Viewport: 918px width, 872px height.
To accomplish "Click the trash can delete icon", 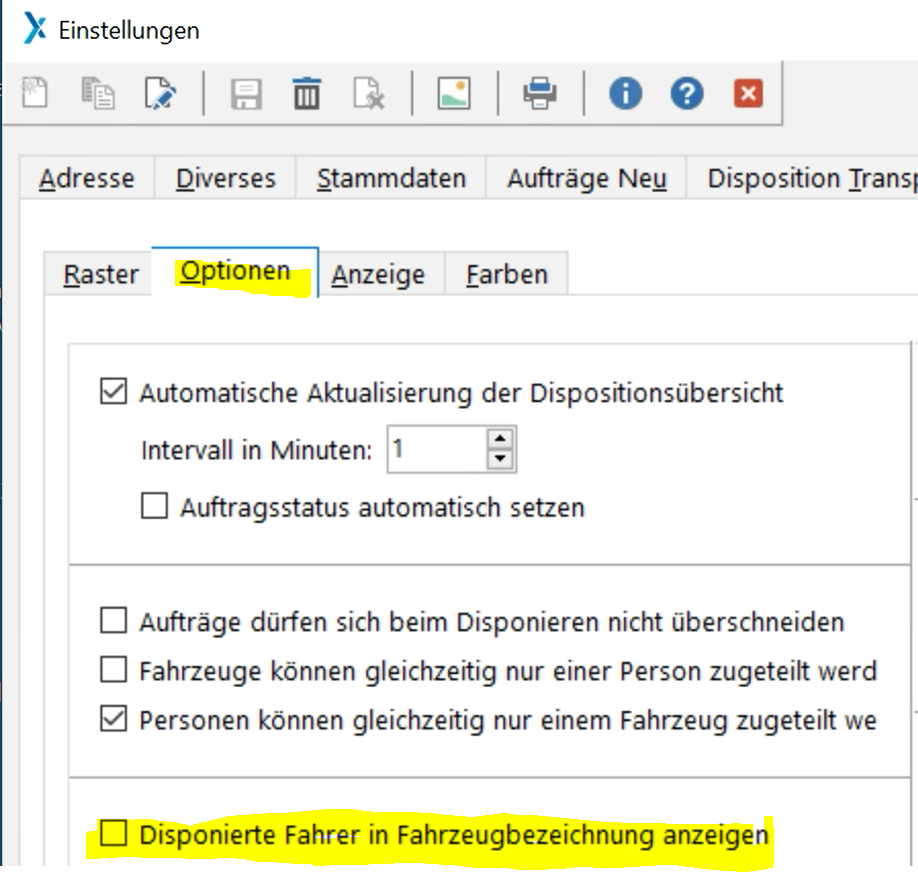I will [307, 94].
